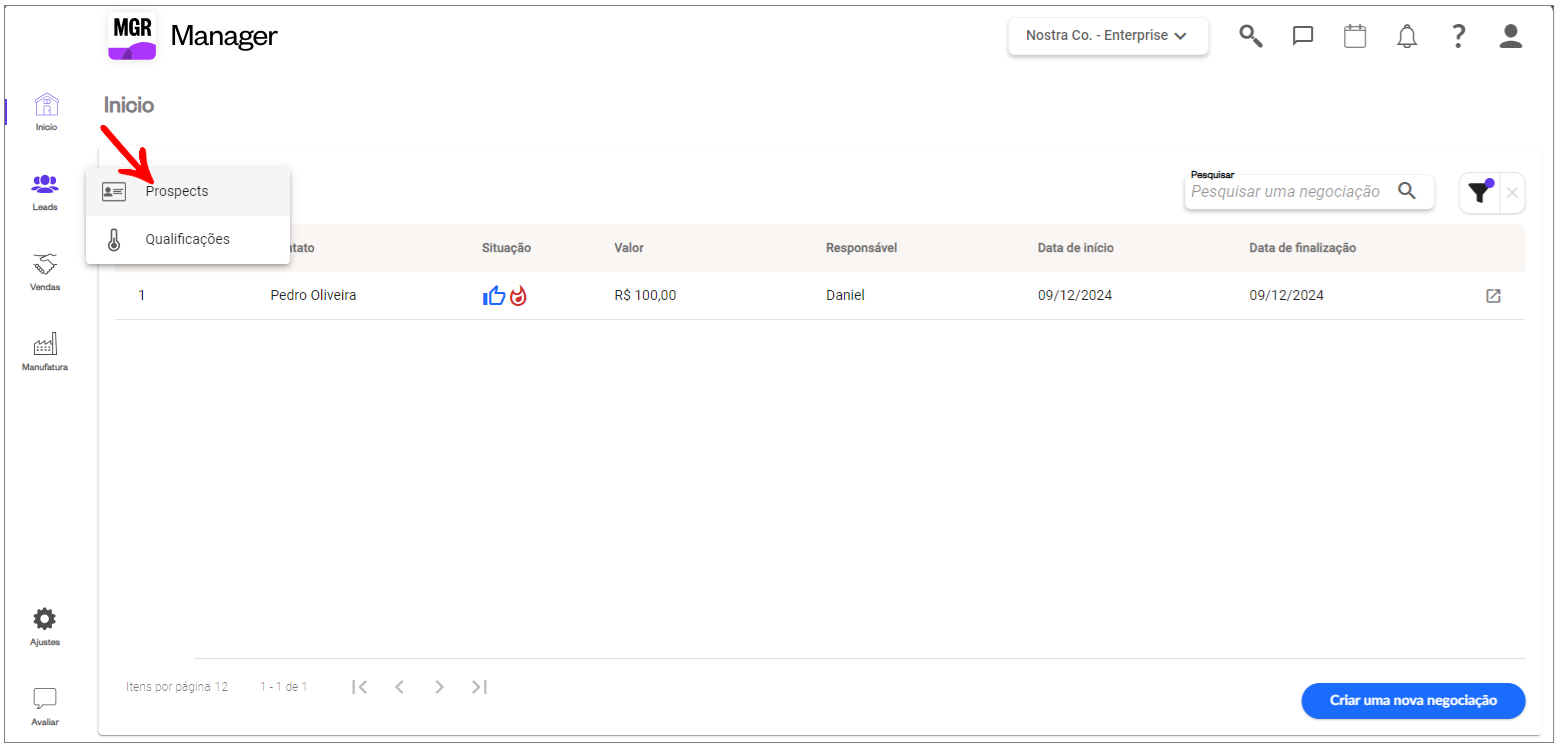Open the Avaliar feedback icon
Screen dimensions: 1560x746
point(45,706)
